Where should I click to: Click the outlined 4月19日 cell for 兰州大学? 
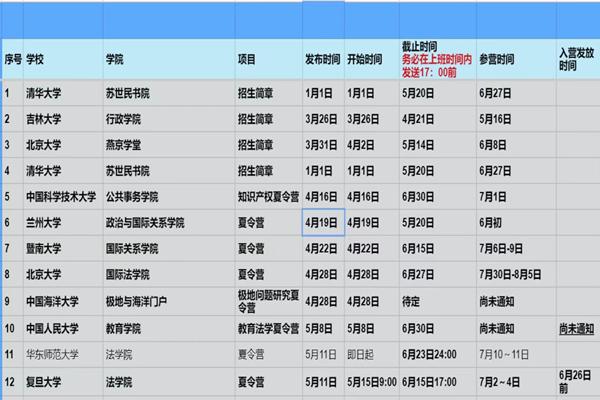(323, 222)
